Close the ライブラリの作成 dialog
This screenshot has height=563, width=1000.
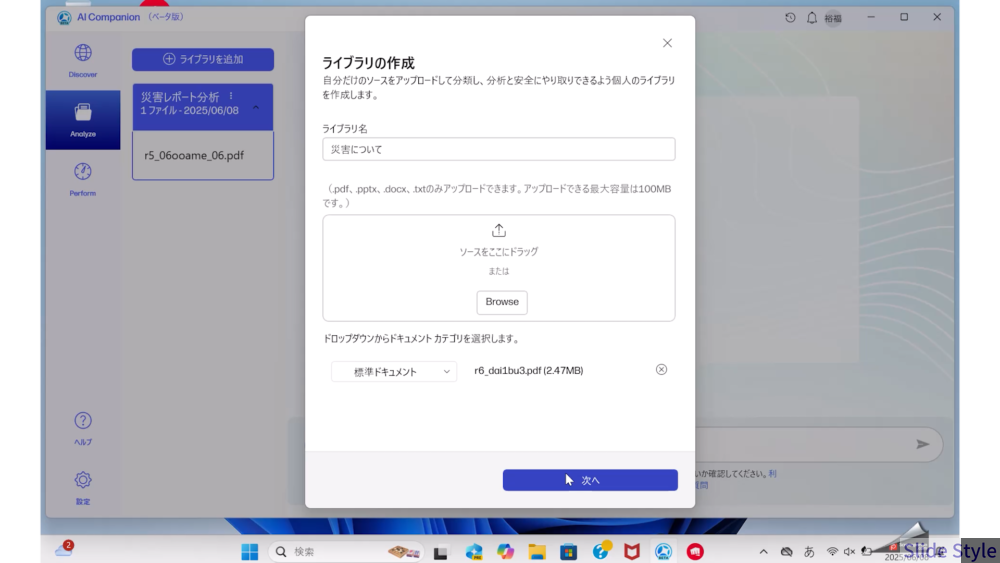coord(667,43)
